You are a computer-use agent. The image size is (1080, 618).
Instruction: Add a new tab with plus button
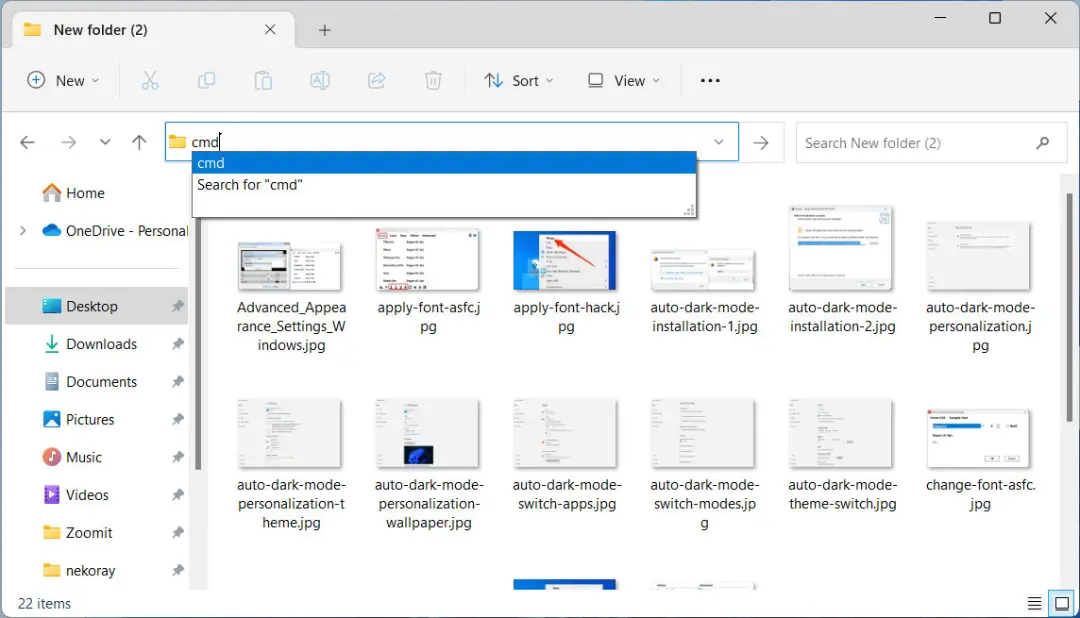[x=324, y=30]
